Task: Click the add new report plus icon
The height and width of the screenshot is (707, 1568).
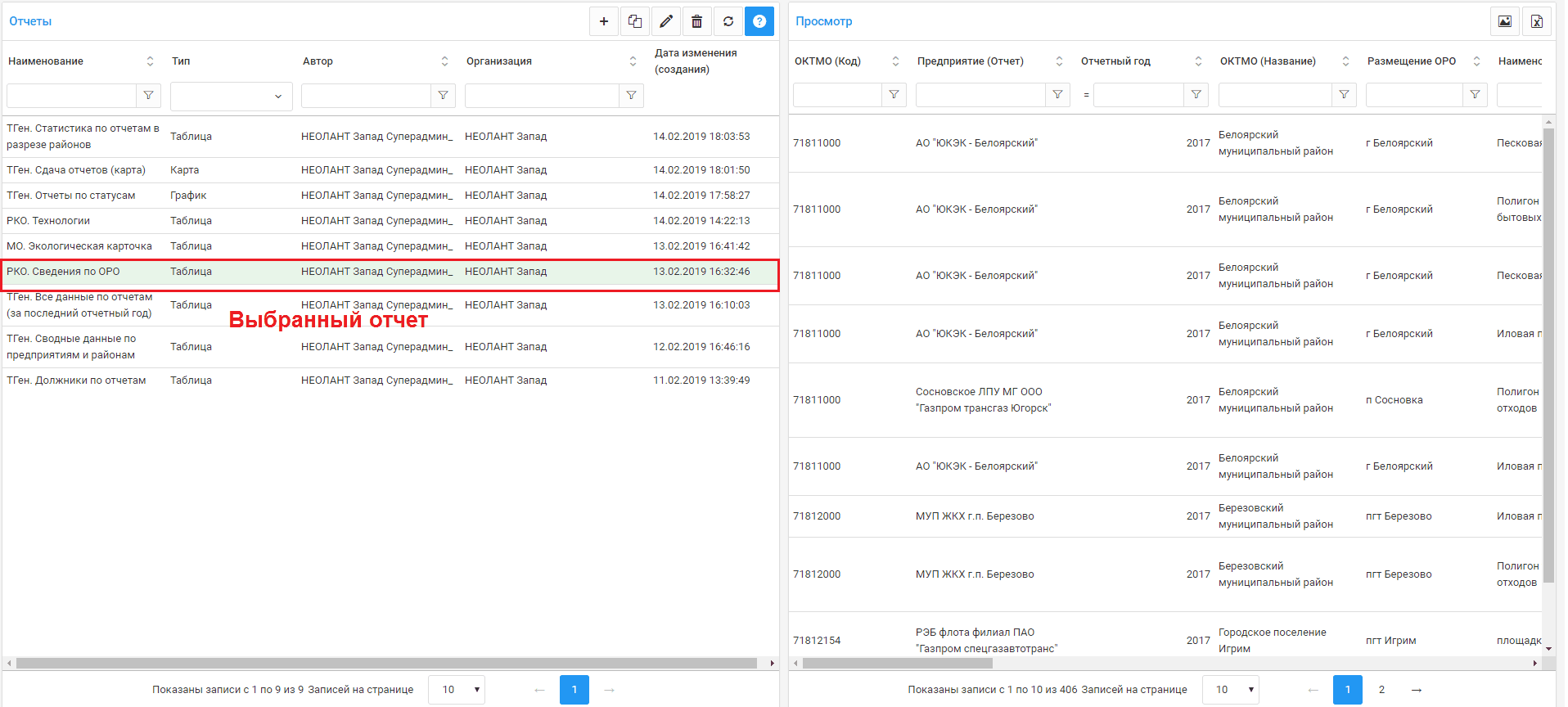Action: (604, 21)
